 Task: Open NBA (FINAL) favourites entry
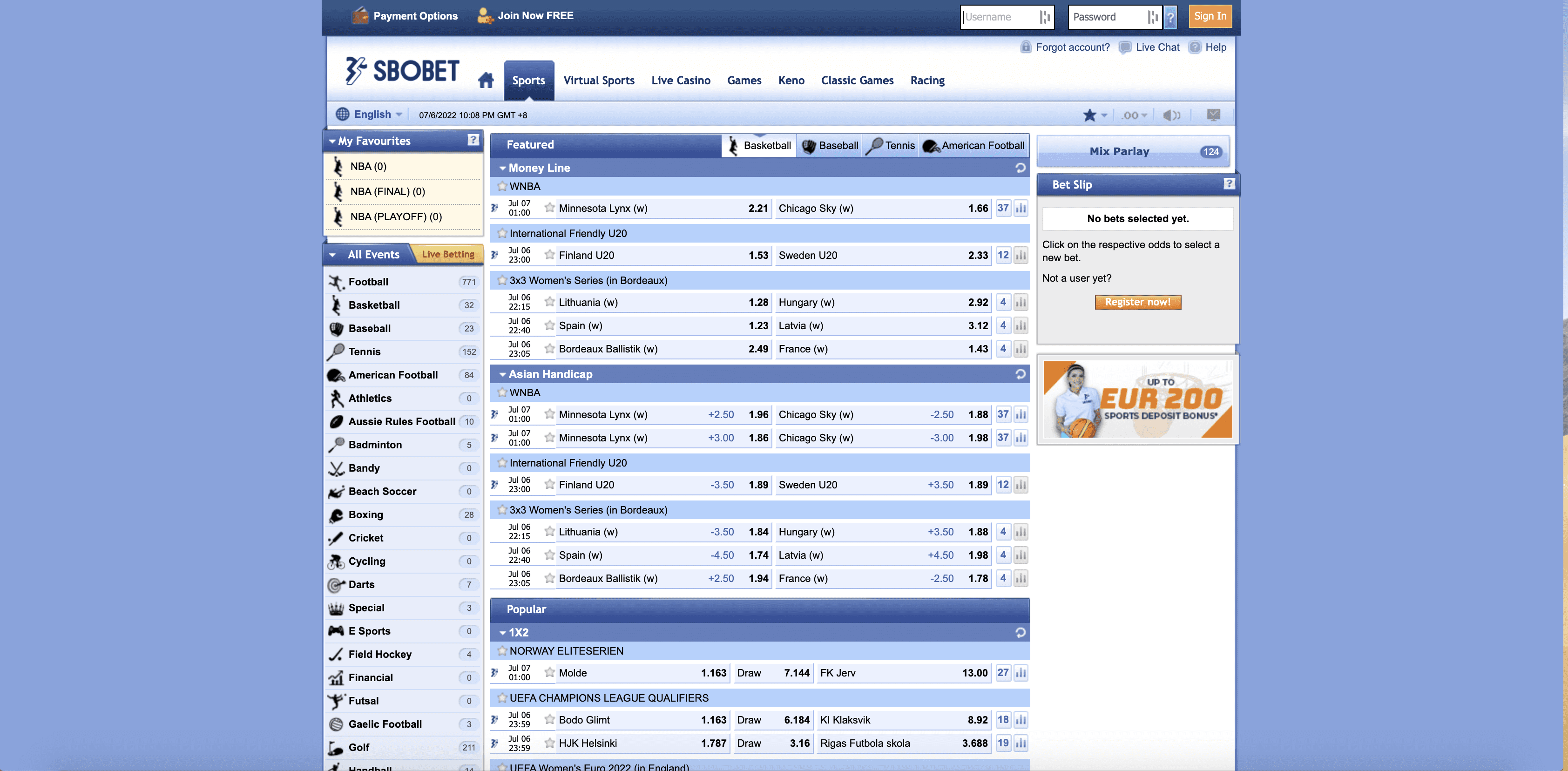(x=403, y=191)
